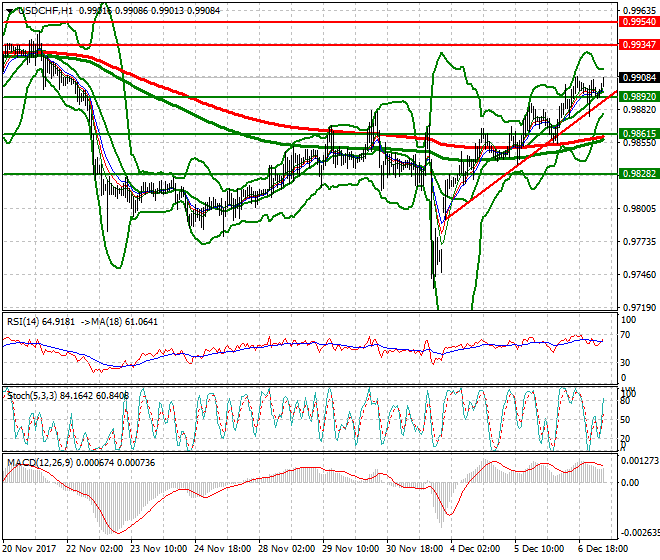Click the 24 Nov 18:00 time label
Viewport: 660px width, 560px height.
tap(223, 549)
